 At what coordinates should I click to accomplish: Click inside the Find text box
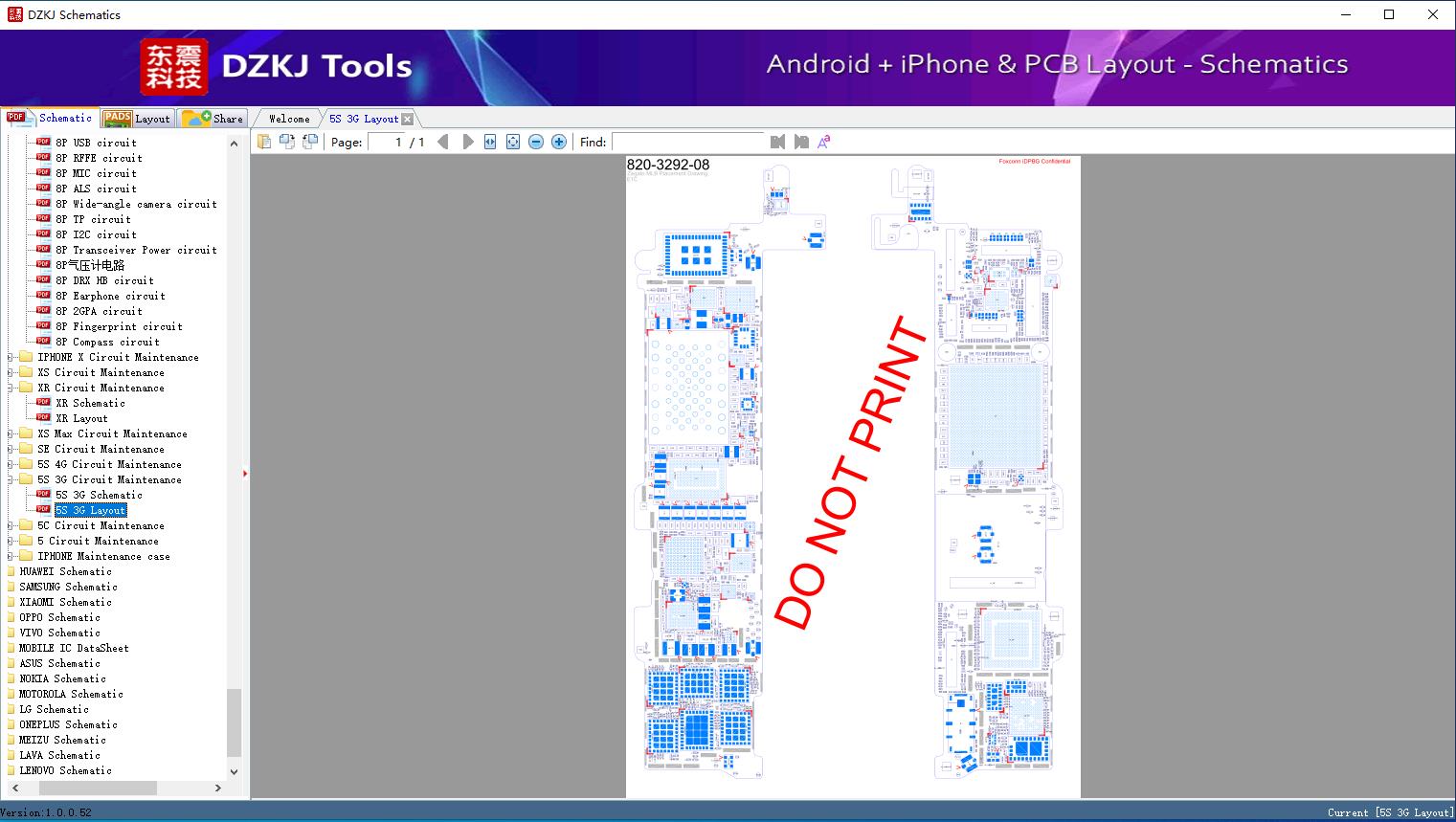(x=687, y=142)
